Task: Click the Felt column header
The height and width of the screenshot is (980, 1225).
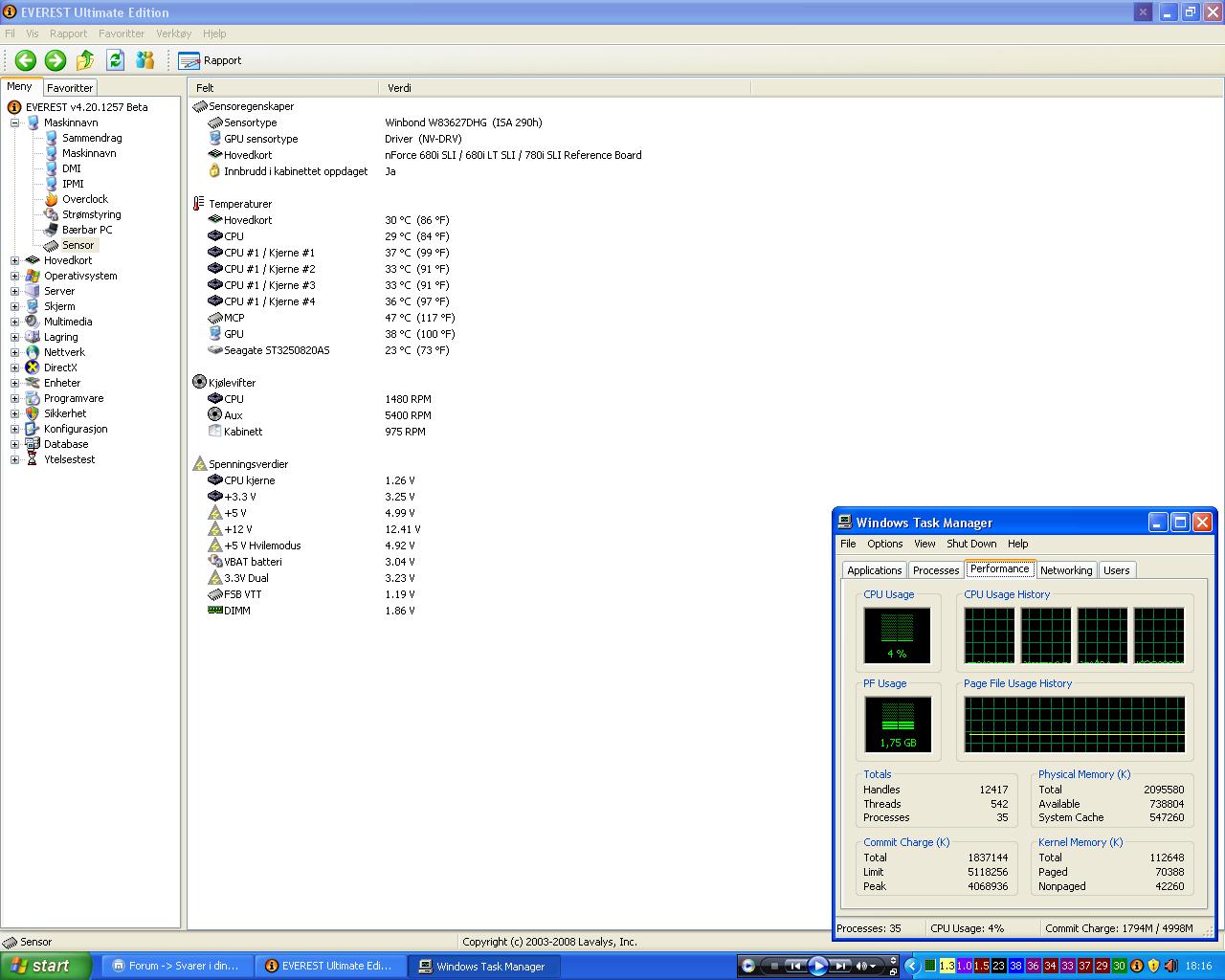Action: click(284, 88)
